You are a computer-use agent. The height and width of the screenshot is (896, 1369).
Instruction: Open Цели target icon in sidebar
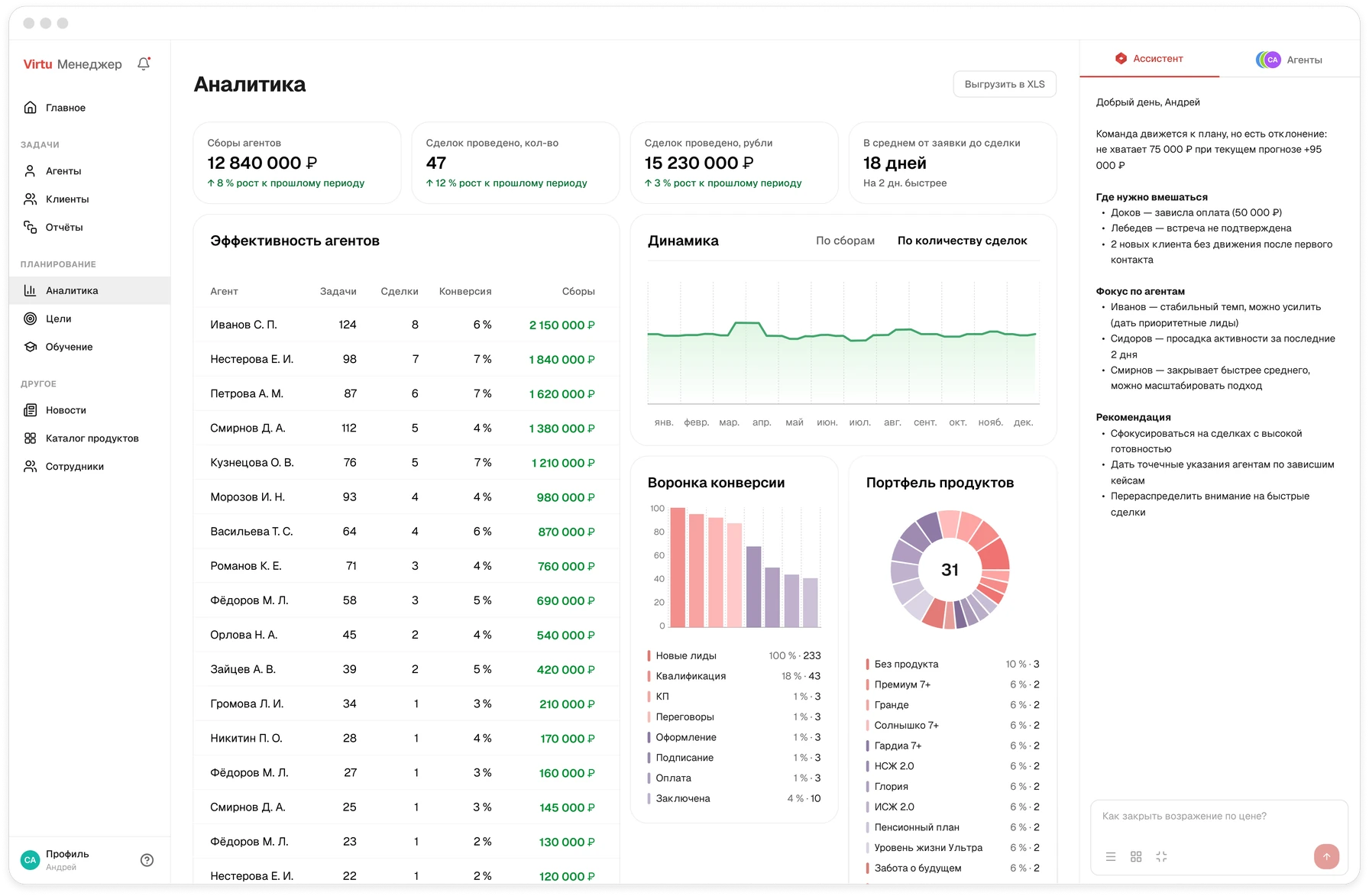31,319
